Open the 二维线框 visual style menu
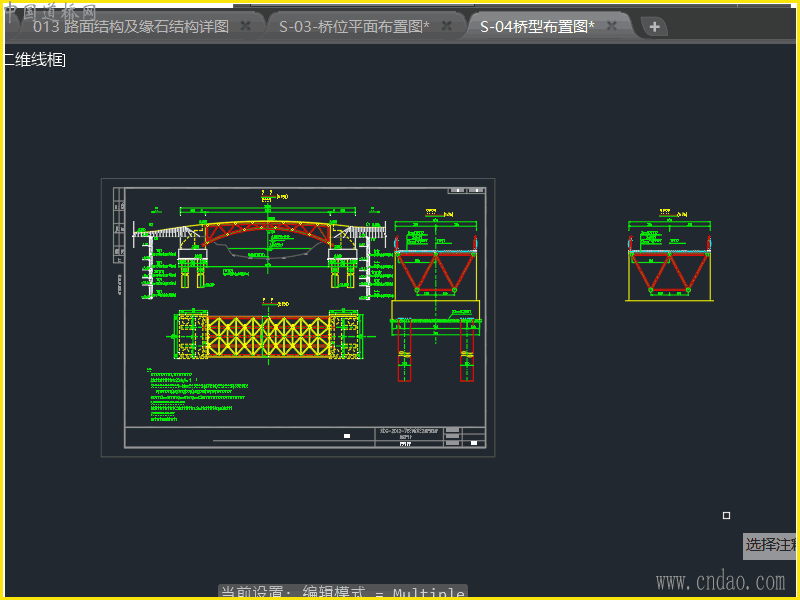The height and width of the screenshot is (600, 800). click(x=34, y=60)
